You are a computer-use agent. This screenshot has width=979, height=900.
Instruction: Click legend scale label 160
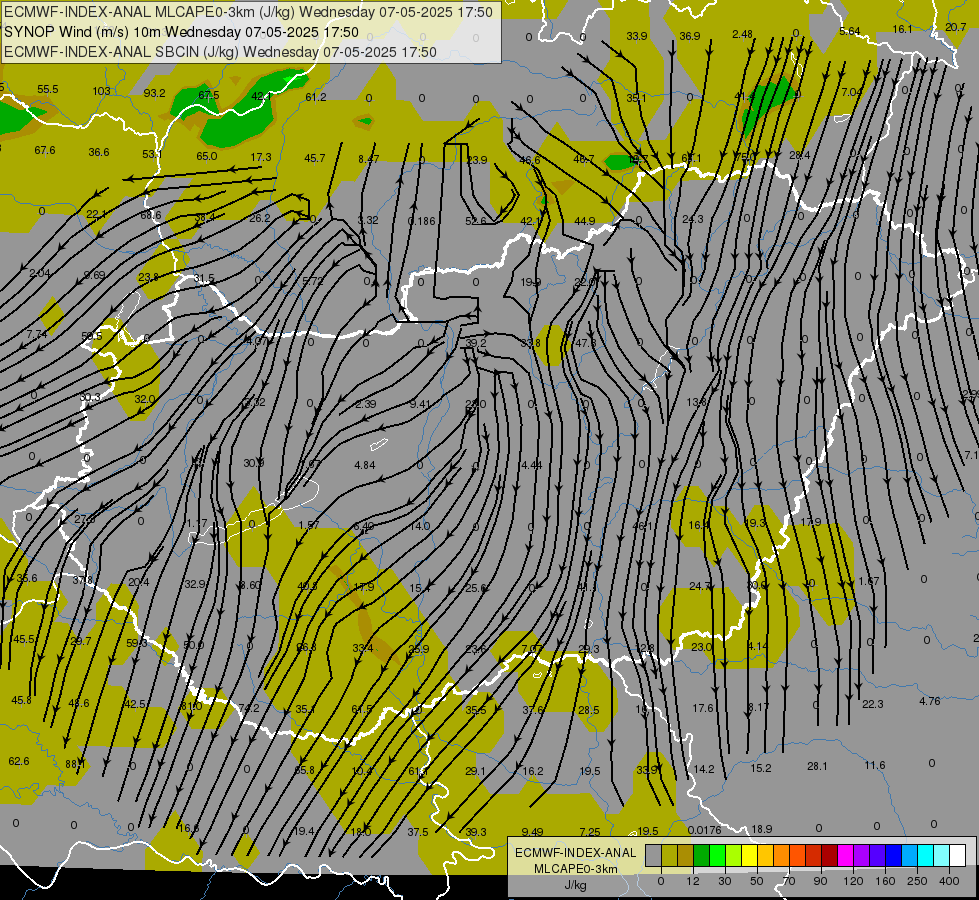(x=885, y=881)
